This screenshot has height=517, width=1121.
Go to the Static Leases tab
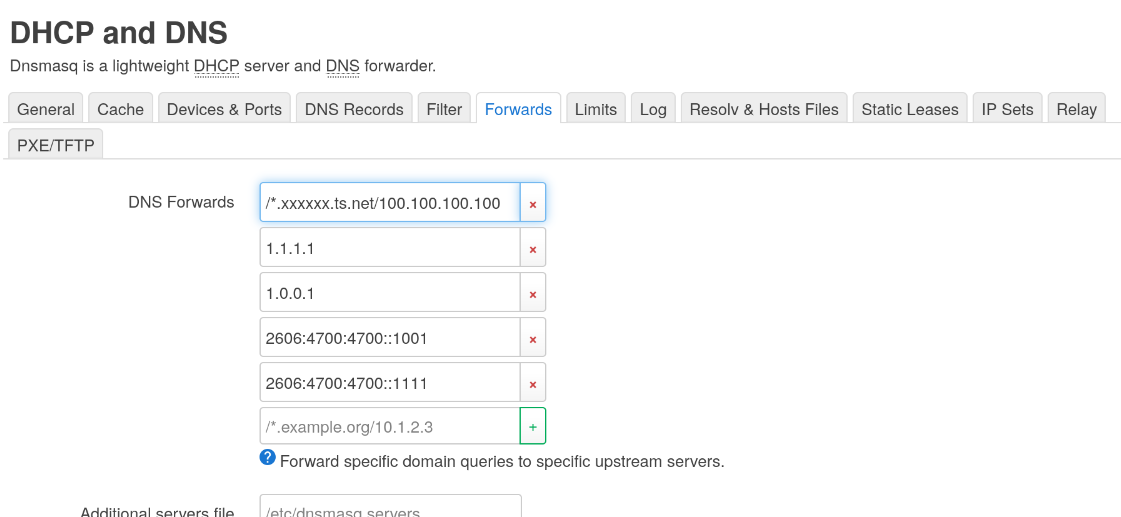[909, 109]
